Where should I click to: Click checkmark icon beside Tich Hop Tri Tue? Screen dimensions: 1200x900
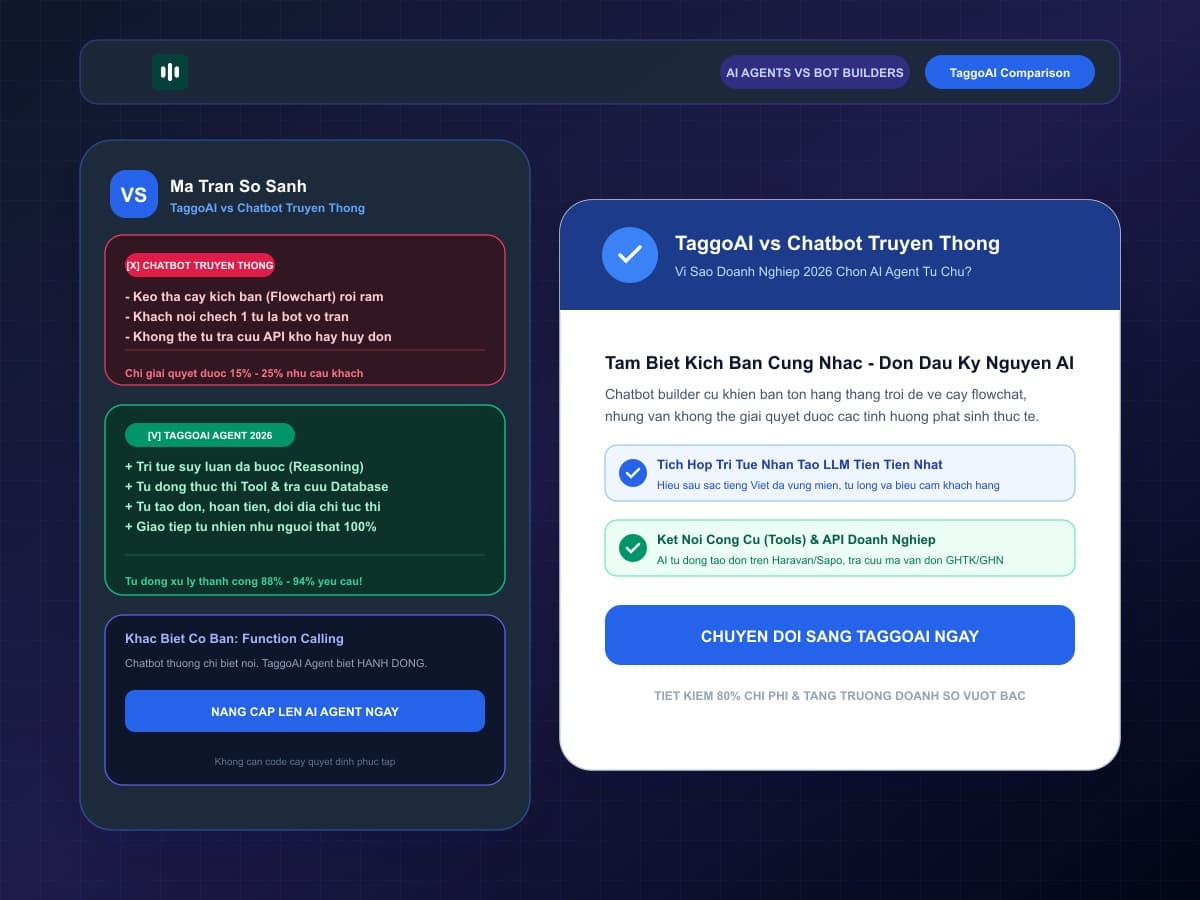click(x=633, y=473)
